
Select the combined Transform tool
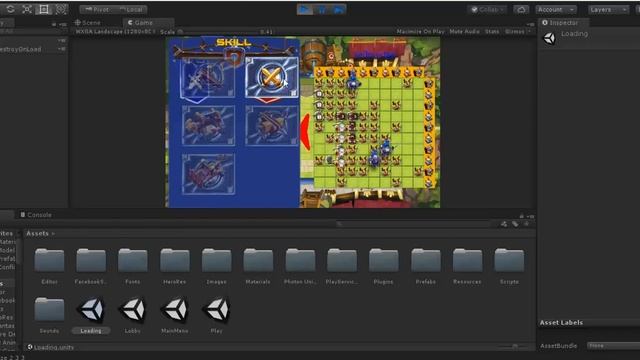point(60,9)
